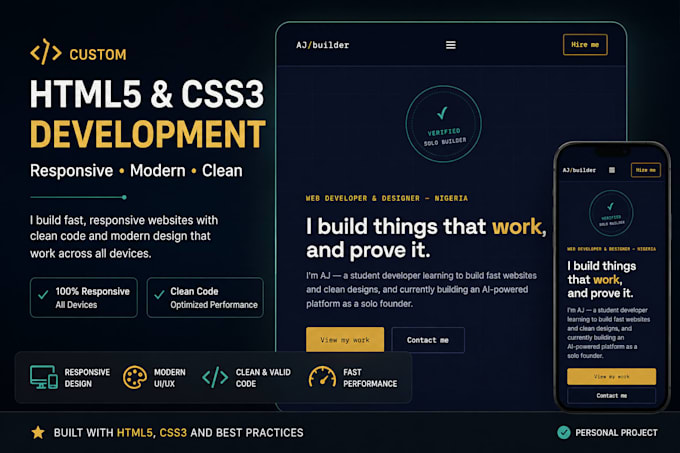680x453 pixels.
Task: Click the Modern UI/UX palette icon
Action: [134, 377]
